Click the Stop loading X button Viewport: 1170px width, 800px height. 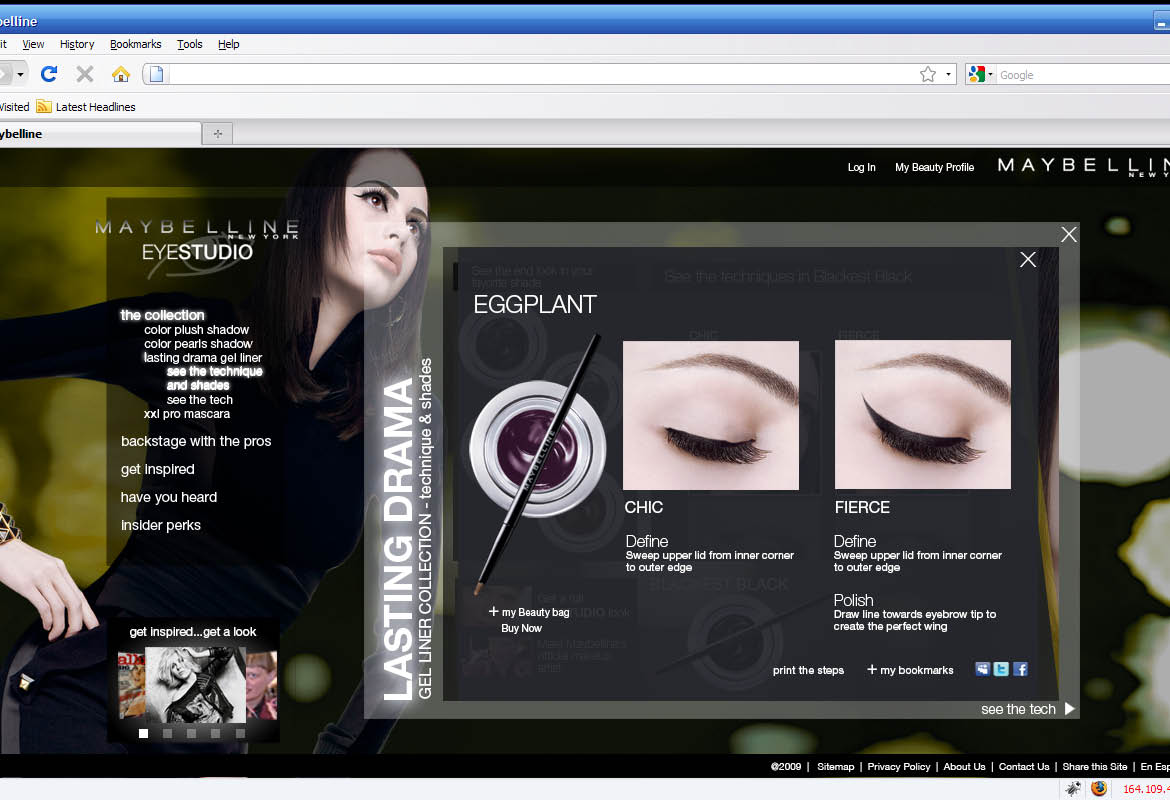coord(85,74)
